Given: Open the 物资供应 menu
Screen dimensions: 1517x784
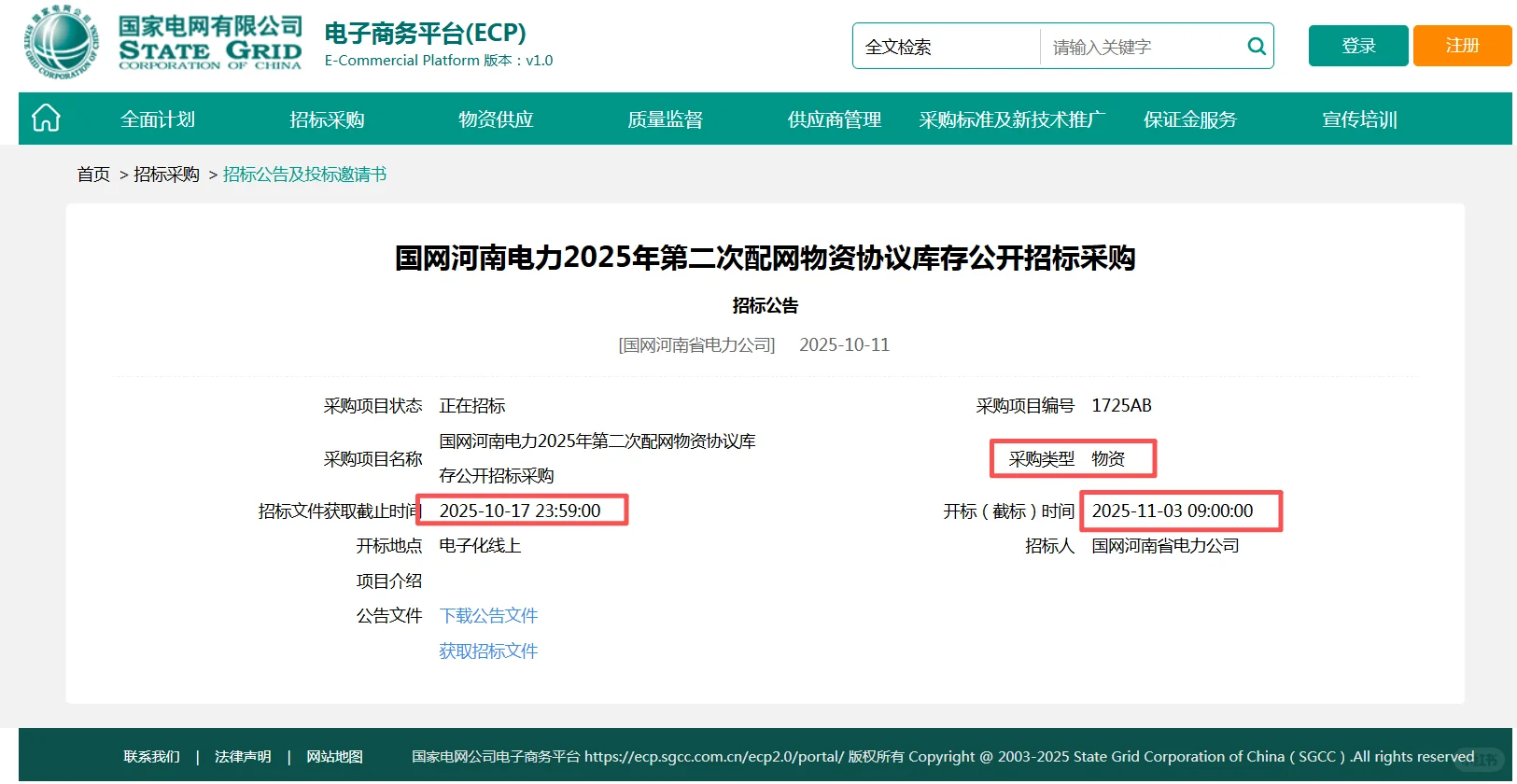Looking at the screenshot, I should [496, 119].
